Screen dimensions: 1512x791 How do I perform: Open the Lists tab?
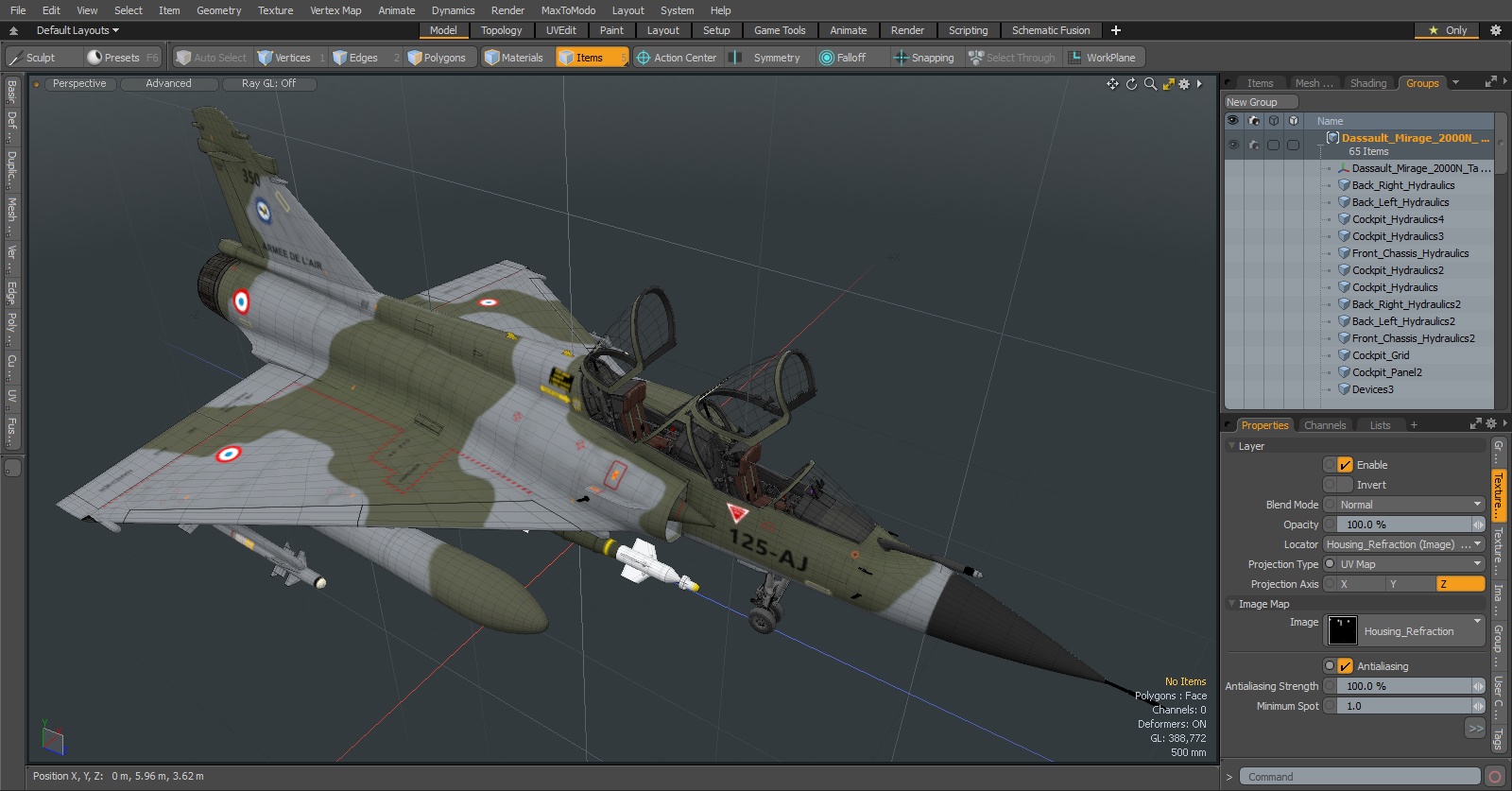1380,425
